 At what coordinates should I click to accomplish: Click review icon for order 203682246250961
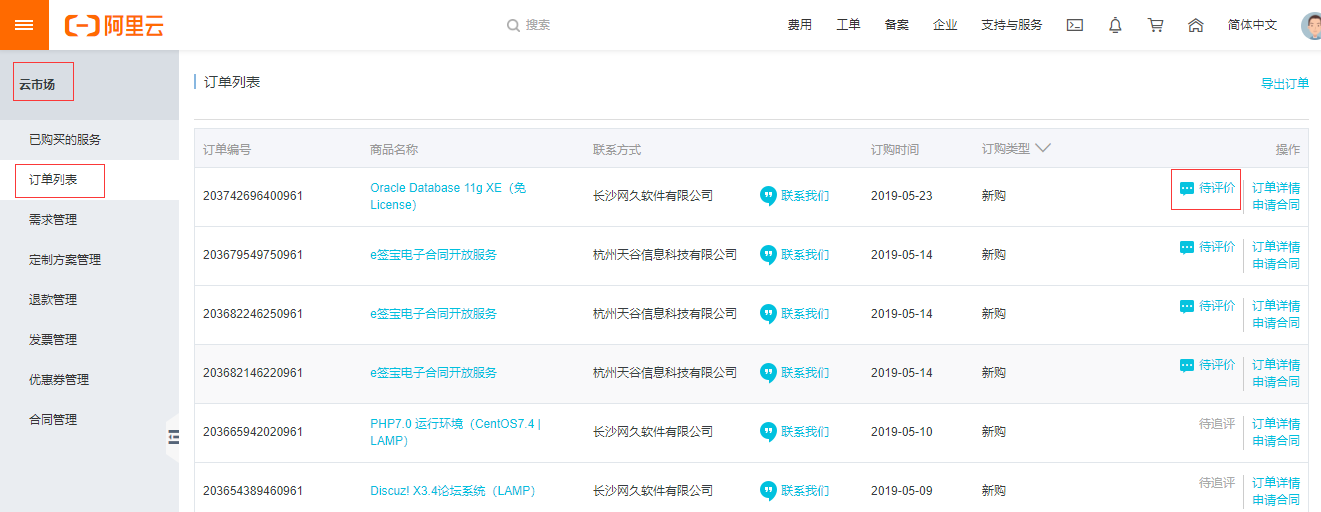[x=1187, y=306]
